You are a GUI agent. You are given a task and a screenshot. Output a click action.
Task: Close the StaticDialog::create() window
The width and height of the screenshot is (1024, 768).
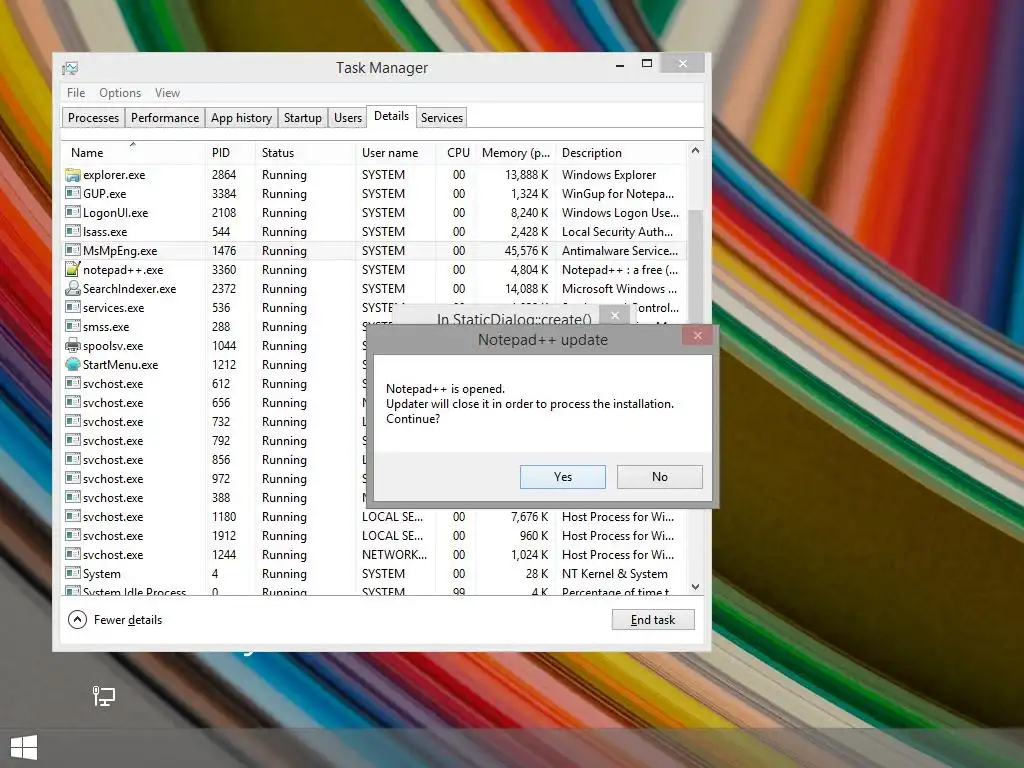pos(615,315)
